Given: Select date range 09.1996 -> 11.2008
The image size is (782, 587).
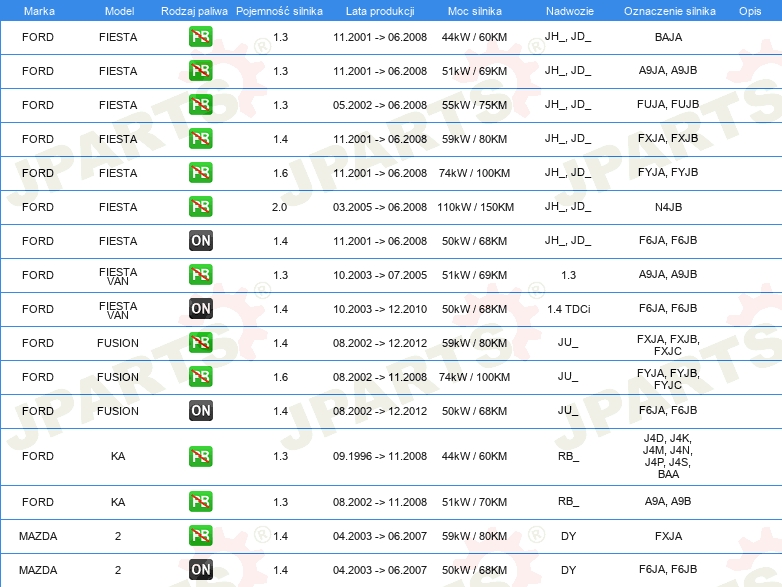Looking at the screenshot, I should pos(380,456).
